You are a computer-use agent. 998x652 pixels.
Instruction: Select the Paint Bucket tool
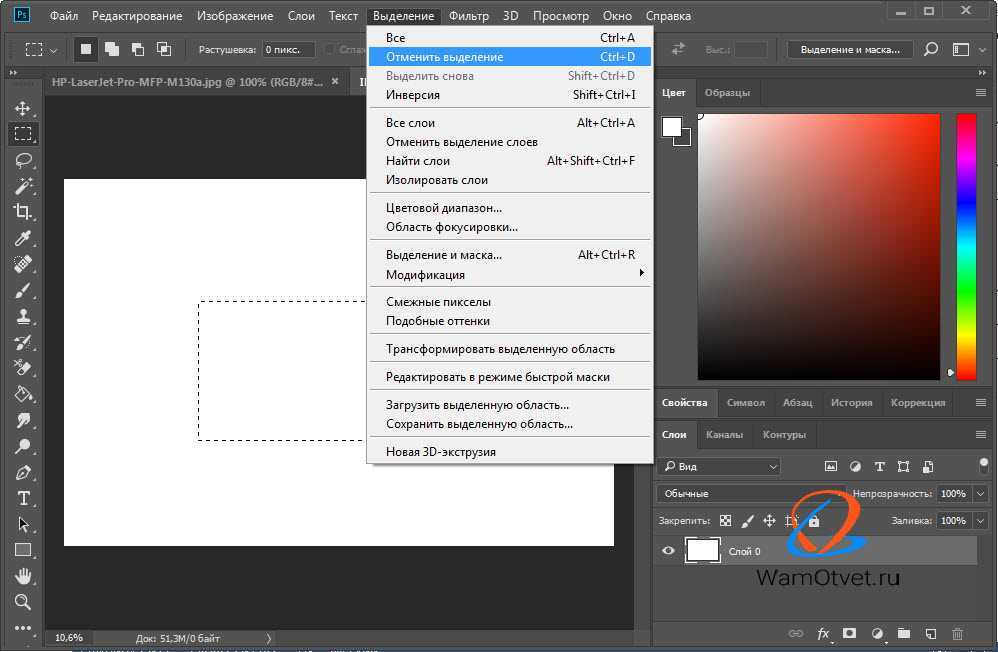tap(23, 394)
